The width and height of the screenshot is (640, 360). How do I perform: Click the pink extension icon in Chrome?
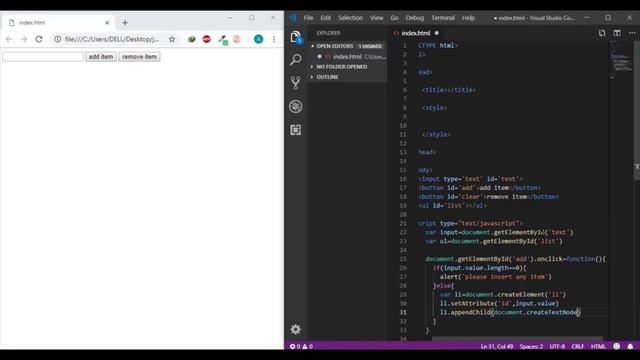236,39
